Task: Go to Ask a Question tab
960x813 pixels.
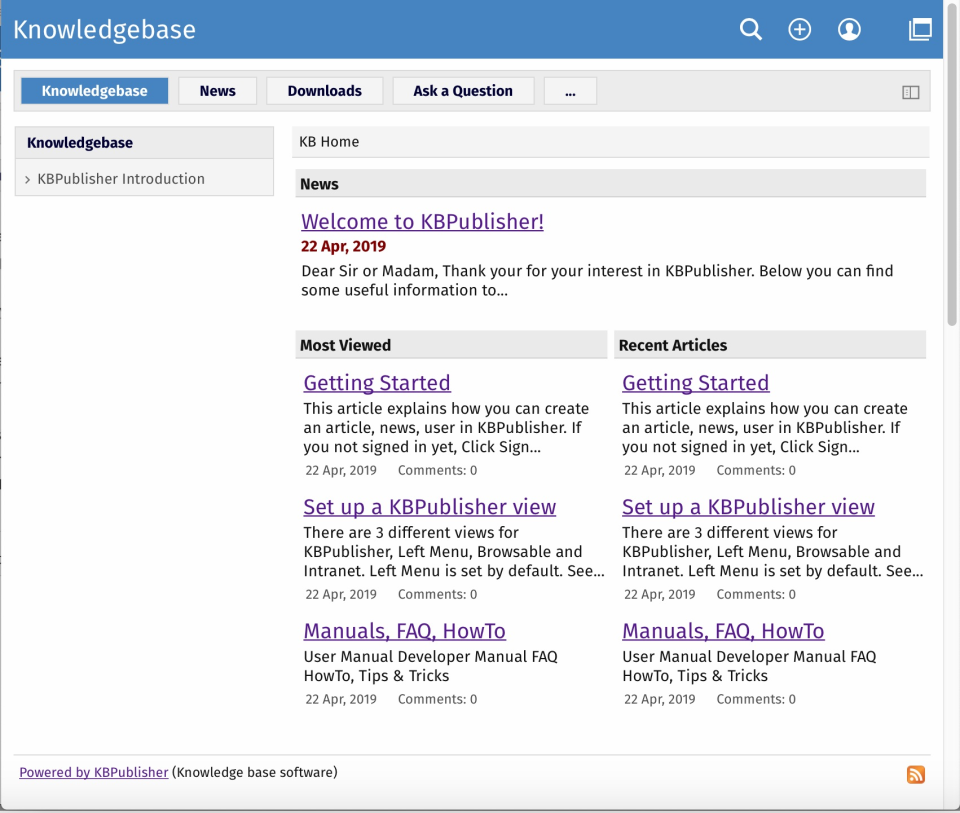Action: click(x=463, y=91)
